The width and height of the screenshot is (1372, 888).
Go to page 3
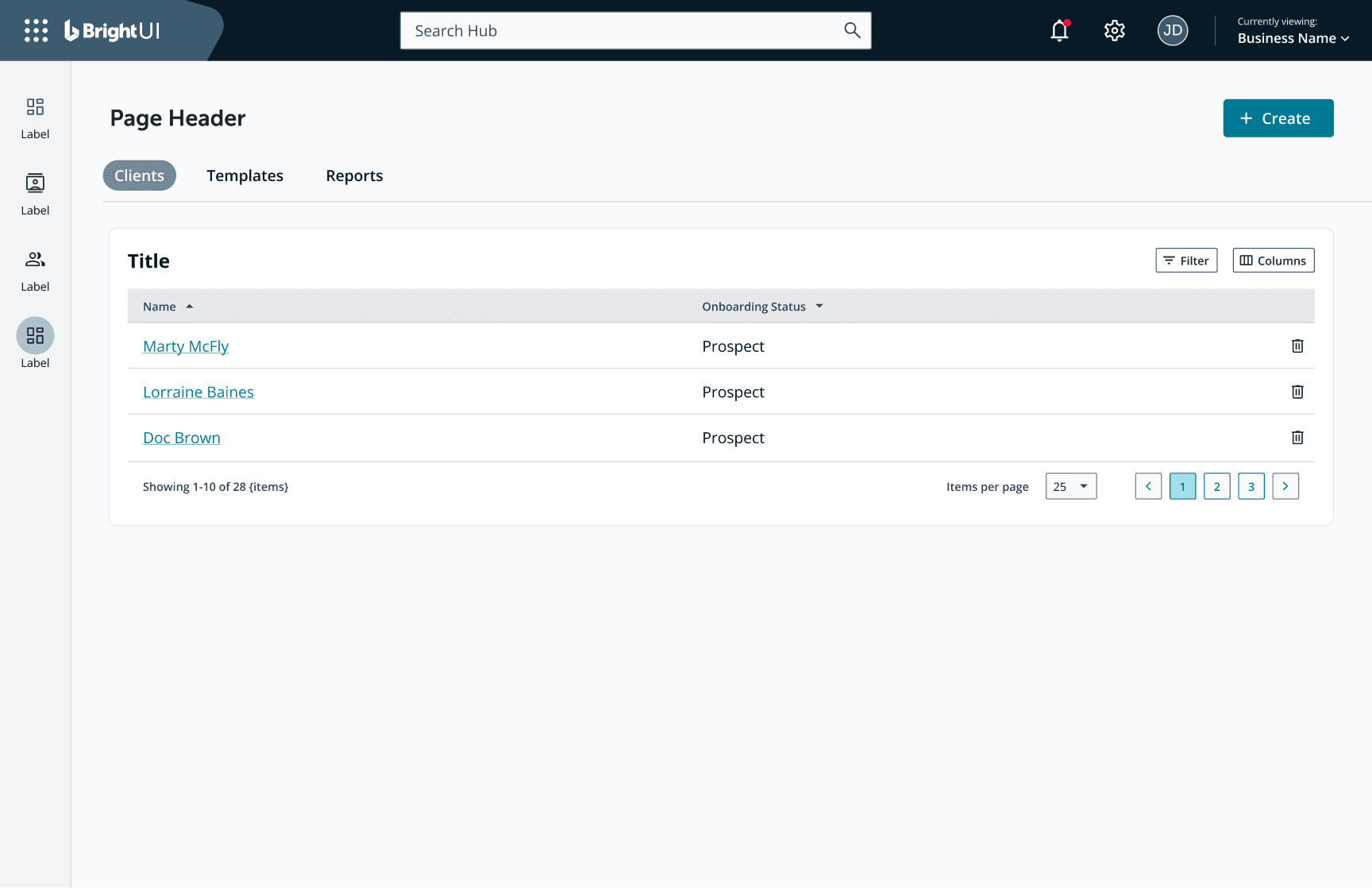click(1251, 486)
